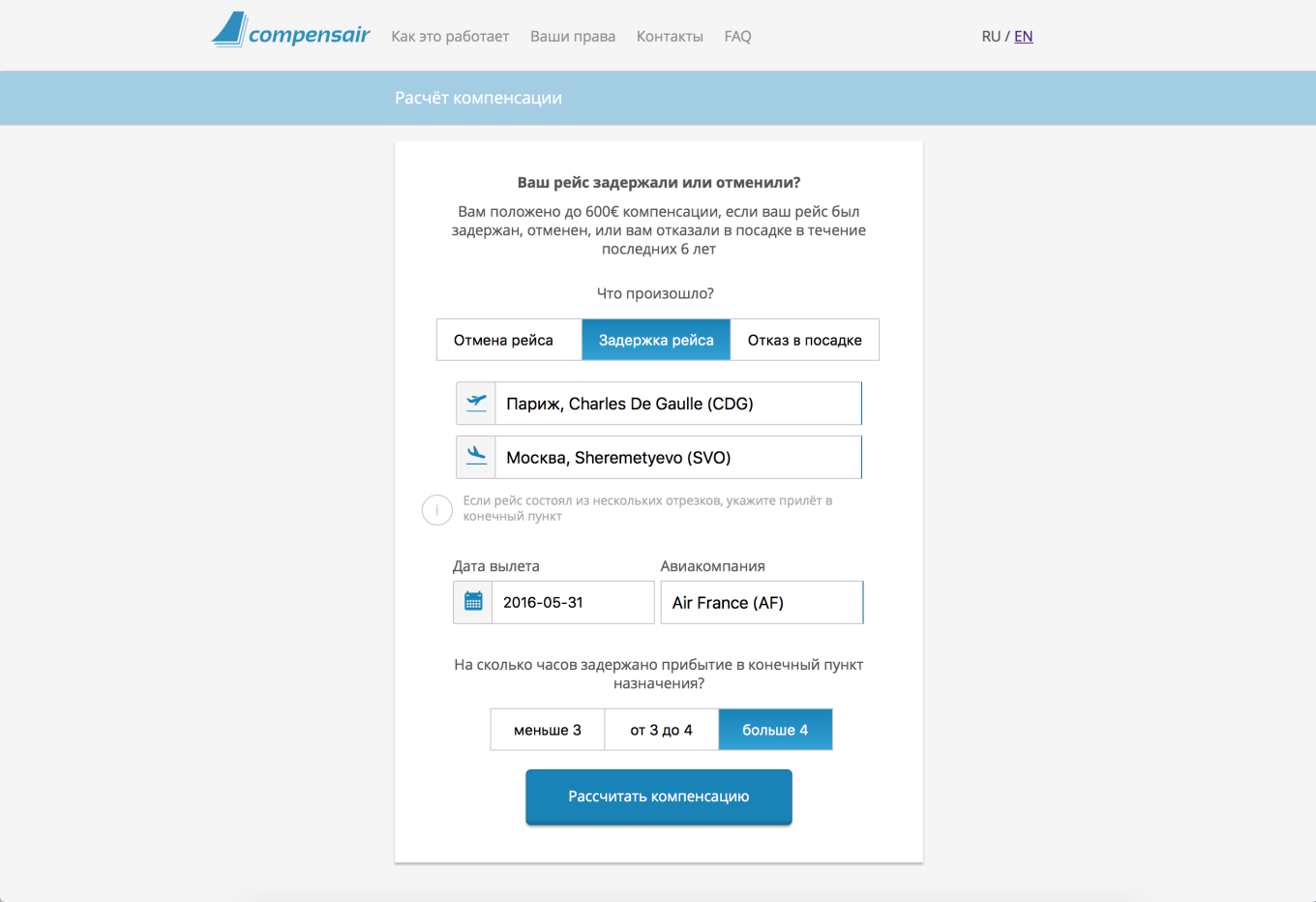
Task: Choose delay 'больше 4' hours
Action: [775, 730]
